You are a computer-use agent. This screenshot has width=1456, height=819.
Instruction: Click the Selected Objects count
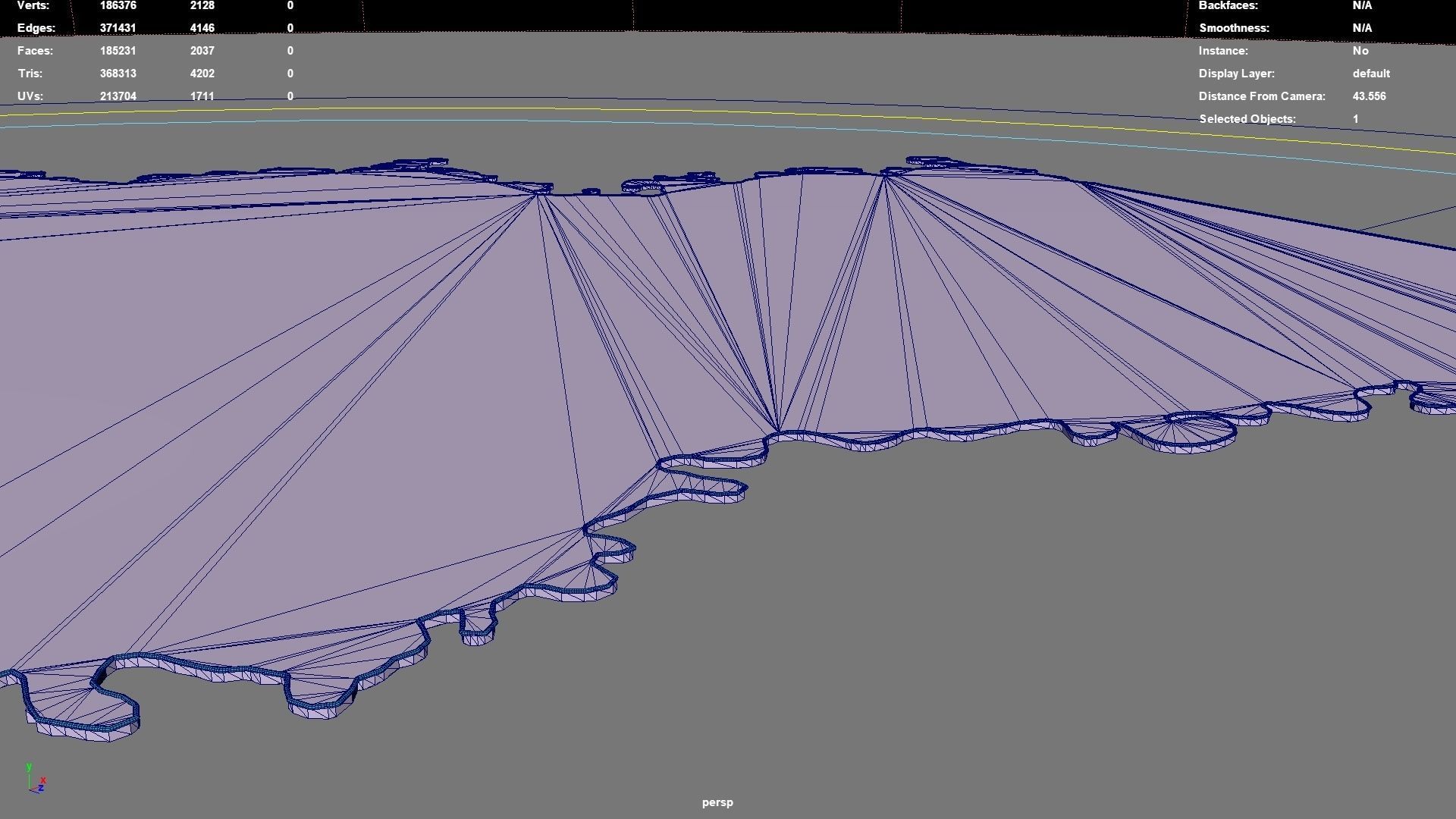(1355, 119)
